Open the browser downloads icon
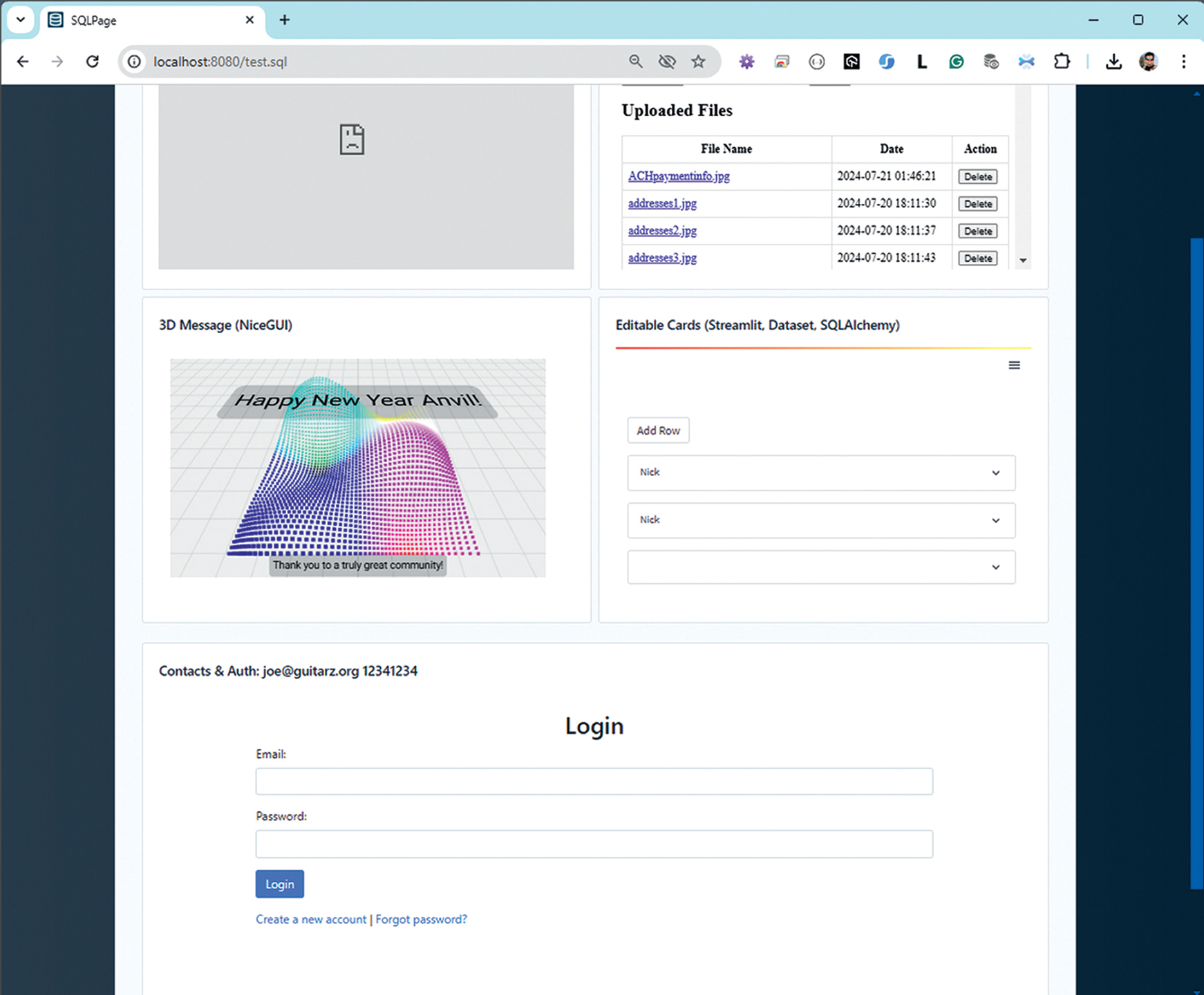 [x=1113, y=61]
